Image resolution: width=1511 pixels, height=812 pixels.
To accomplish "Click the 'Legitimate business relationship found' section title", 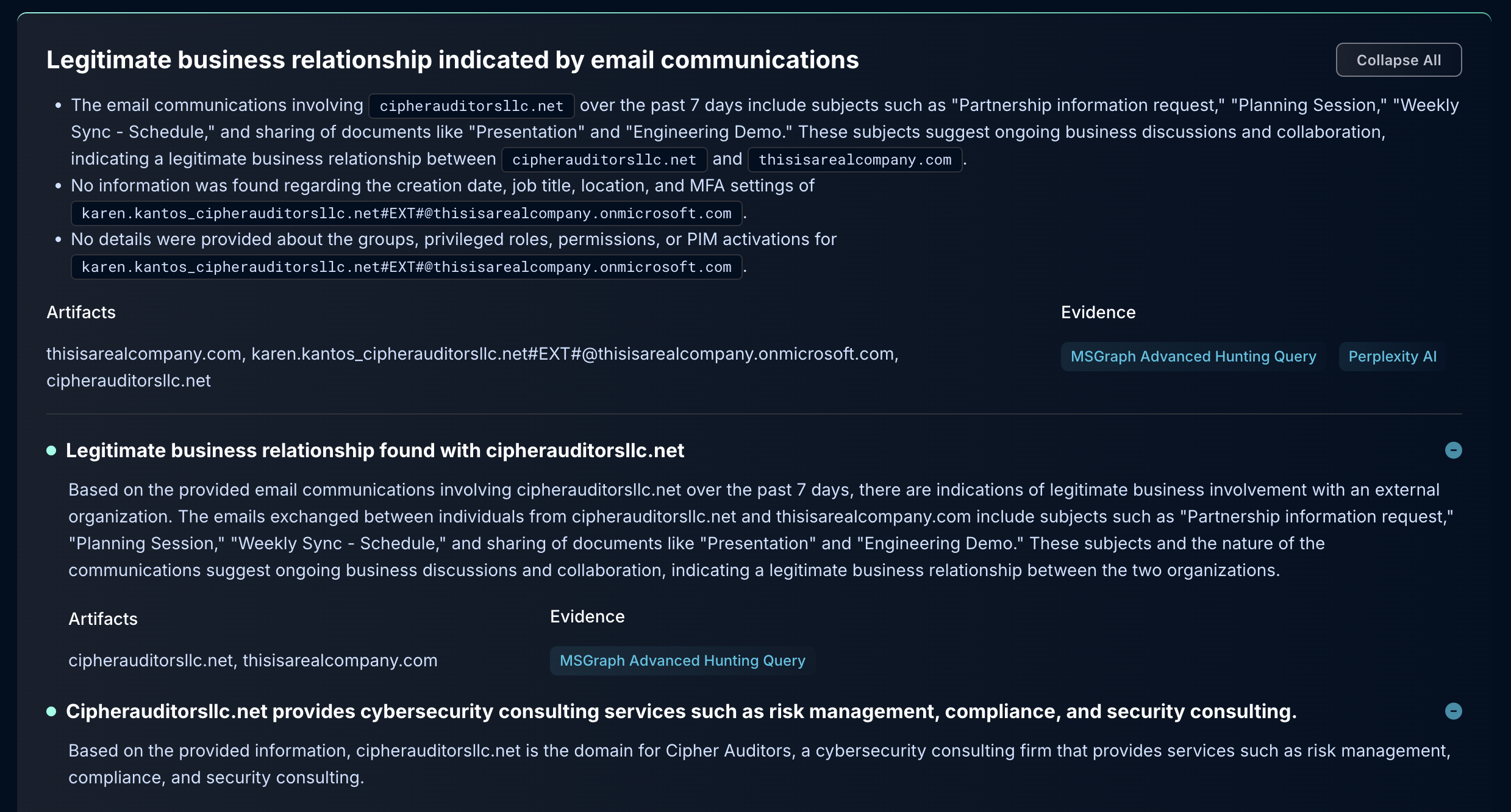I will [x=375, y=451].
